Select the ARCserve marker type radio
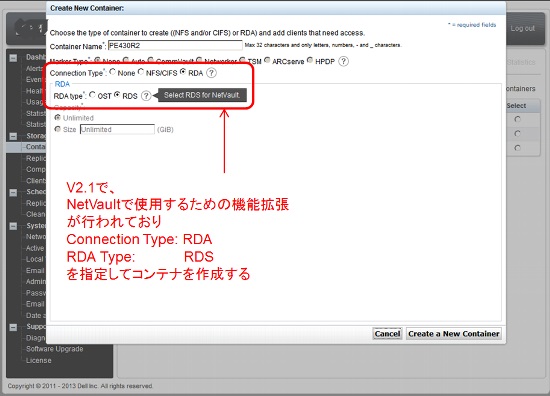 click(267, 60)
